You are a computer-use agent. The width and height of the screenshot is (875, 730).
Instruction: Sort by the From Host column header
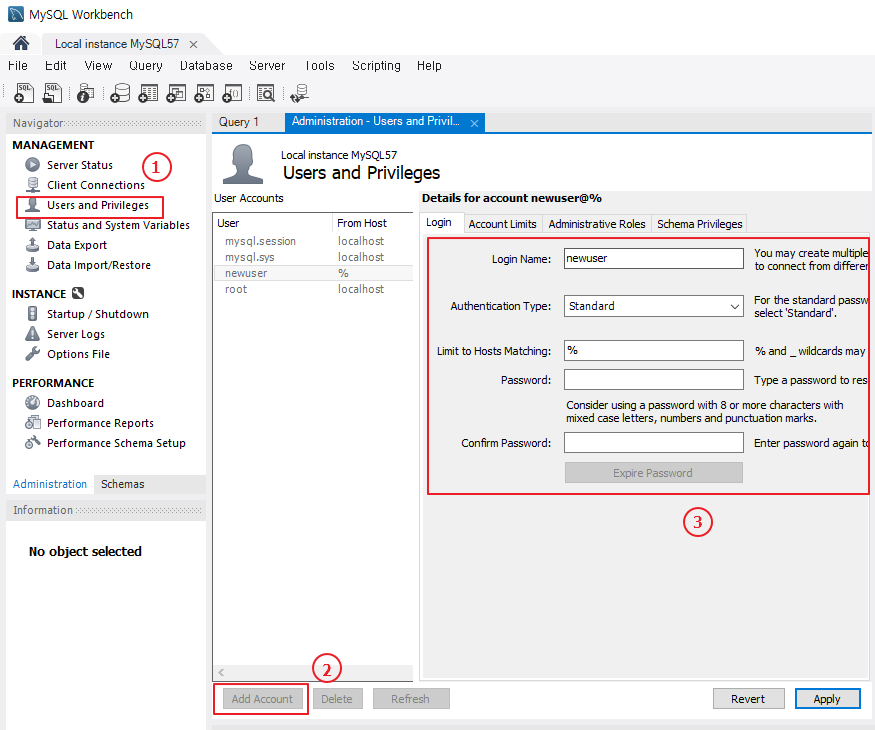pyautogui.click(x=373, y=223)
